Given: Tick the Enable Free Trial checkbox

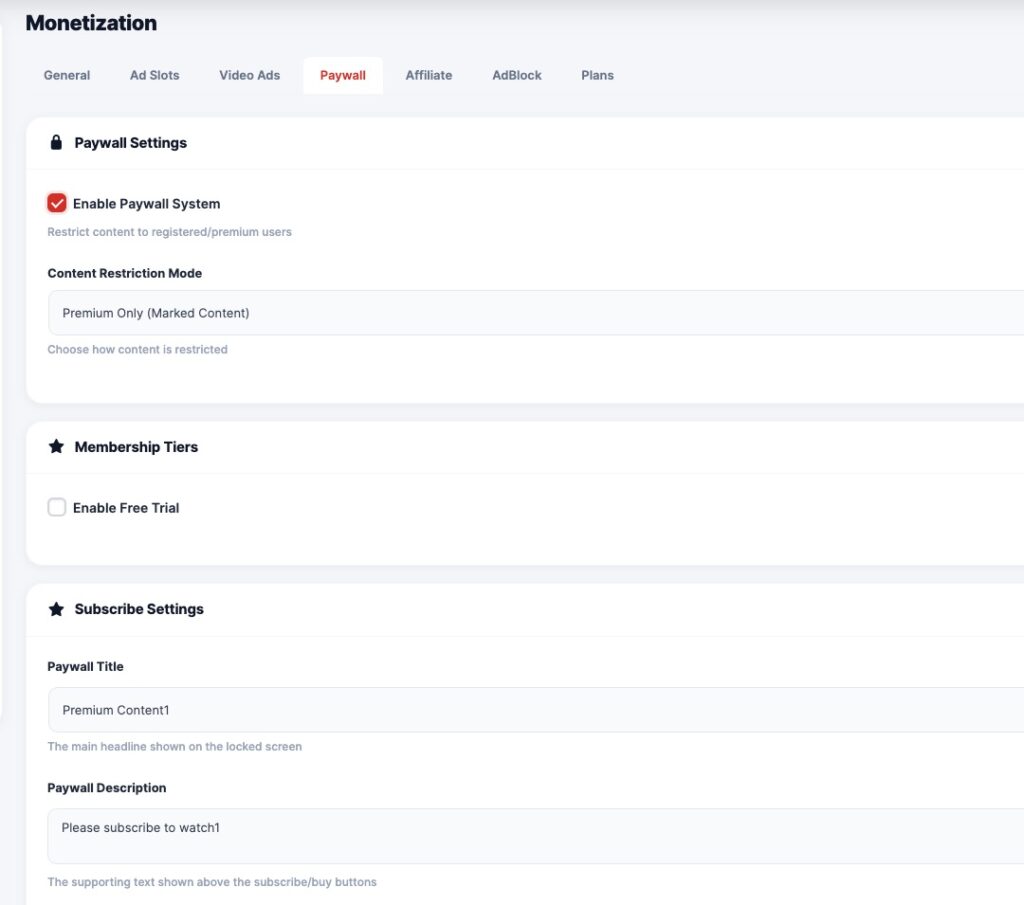Looking at the screenshot, I should pos(57,508).
